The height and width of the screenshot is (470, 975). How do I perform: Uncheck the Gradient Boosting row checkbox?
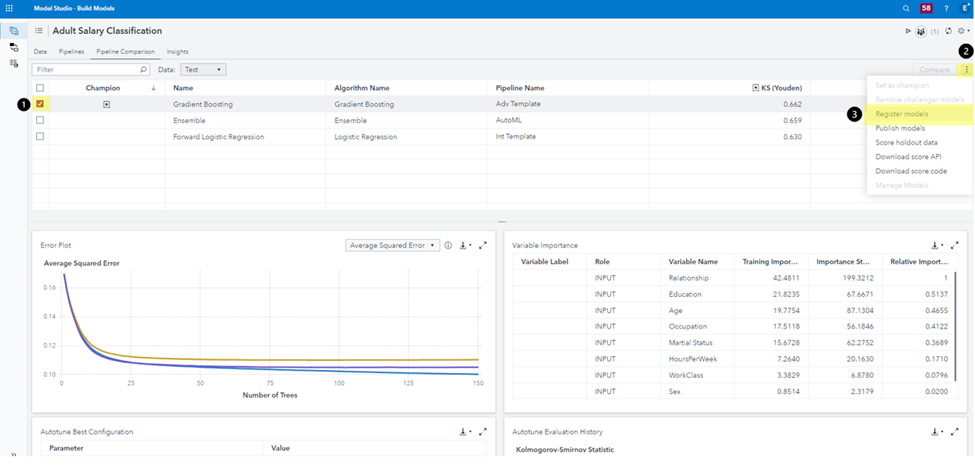[40, 103]
